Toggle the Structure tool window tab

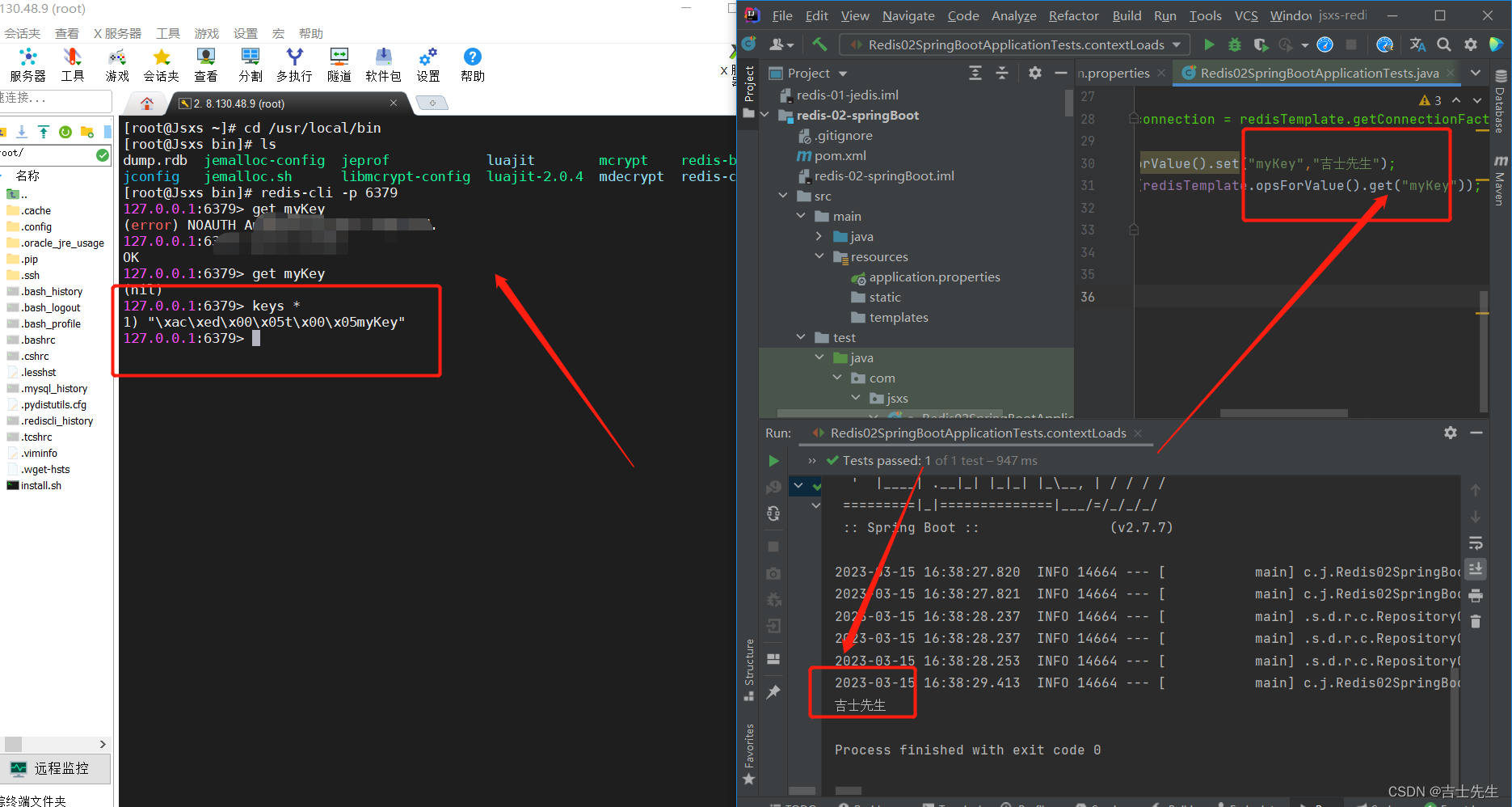(x=749, y=670)
